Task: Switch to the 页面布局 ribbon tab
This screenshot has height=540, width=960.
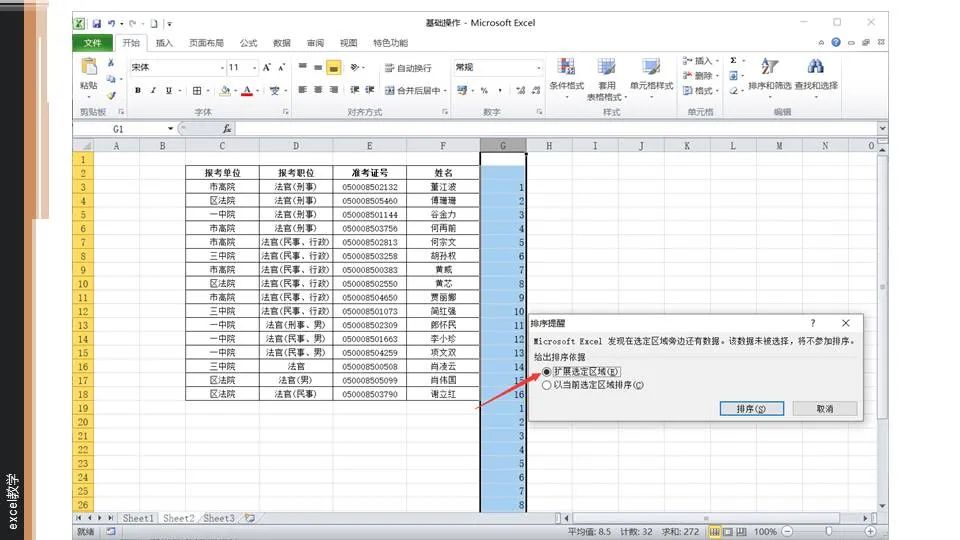Action: (x=206, y=43)
